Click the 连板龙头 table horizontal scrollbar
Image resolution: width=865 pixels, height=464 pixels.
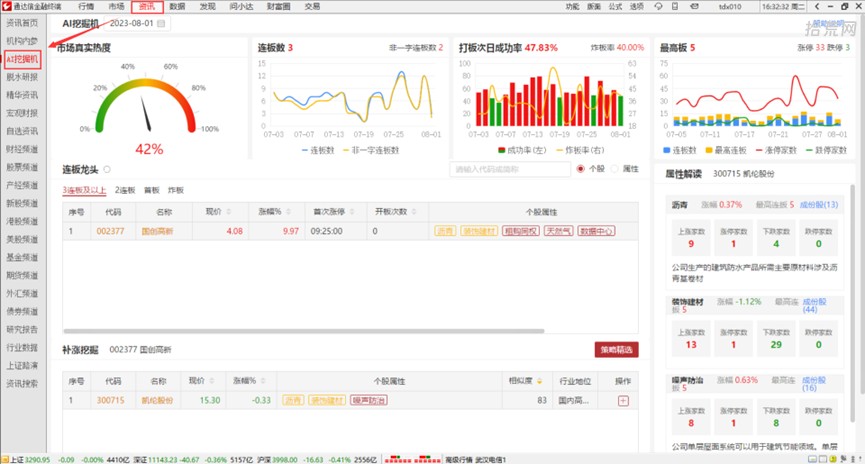pos(303,331)
